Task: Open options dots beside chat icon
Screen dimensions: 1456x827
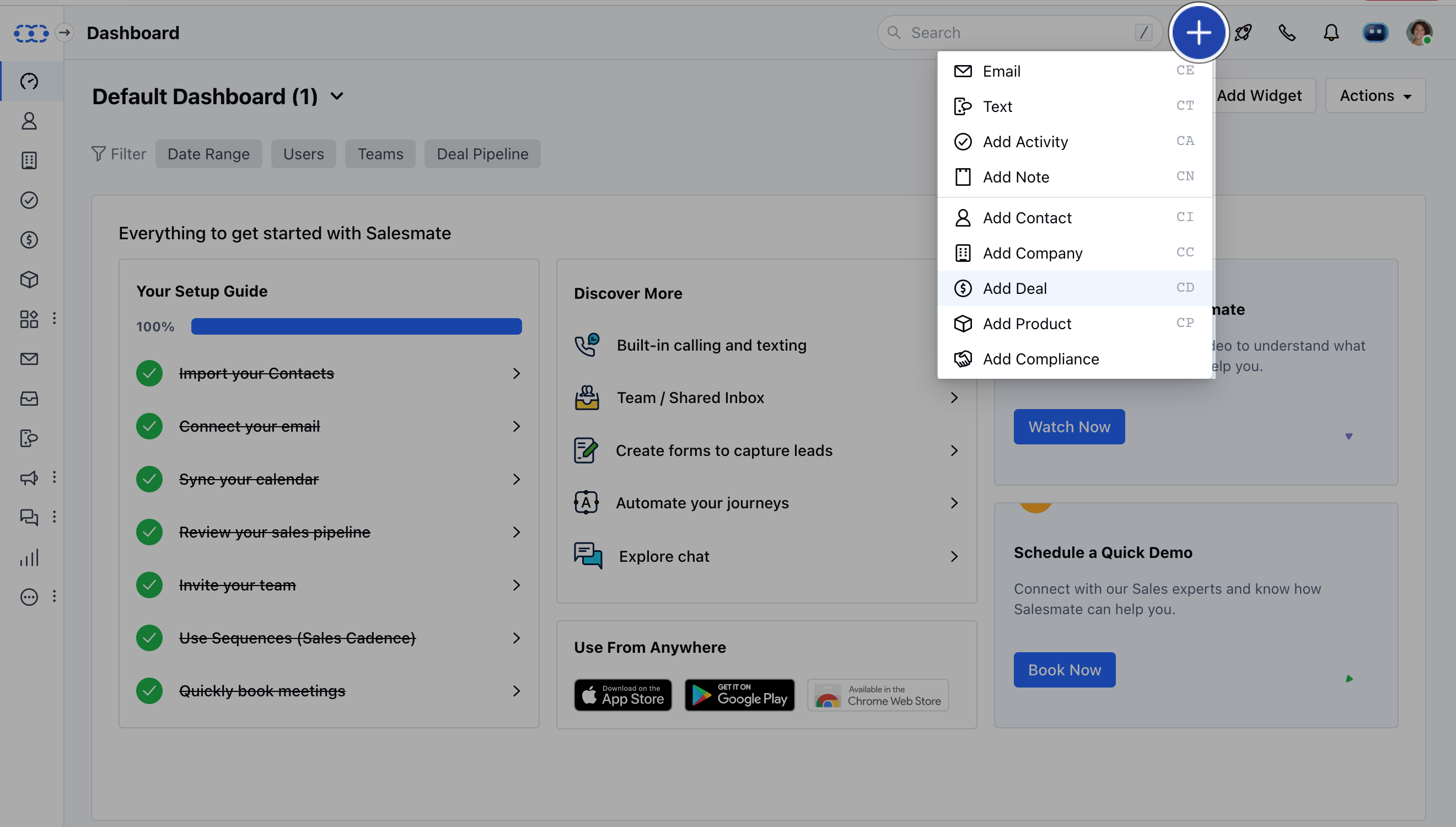Action: (x=55, y=516)
